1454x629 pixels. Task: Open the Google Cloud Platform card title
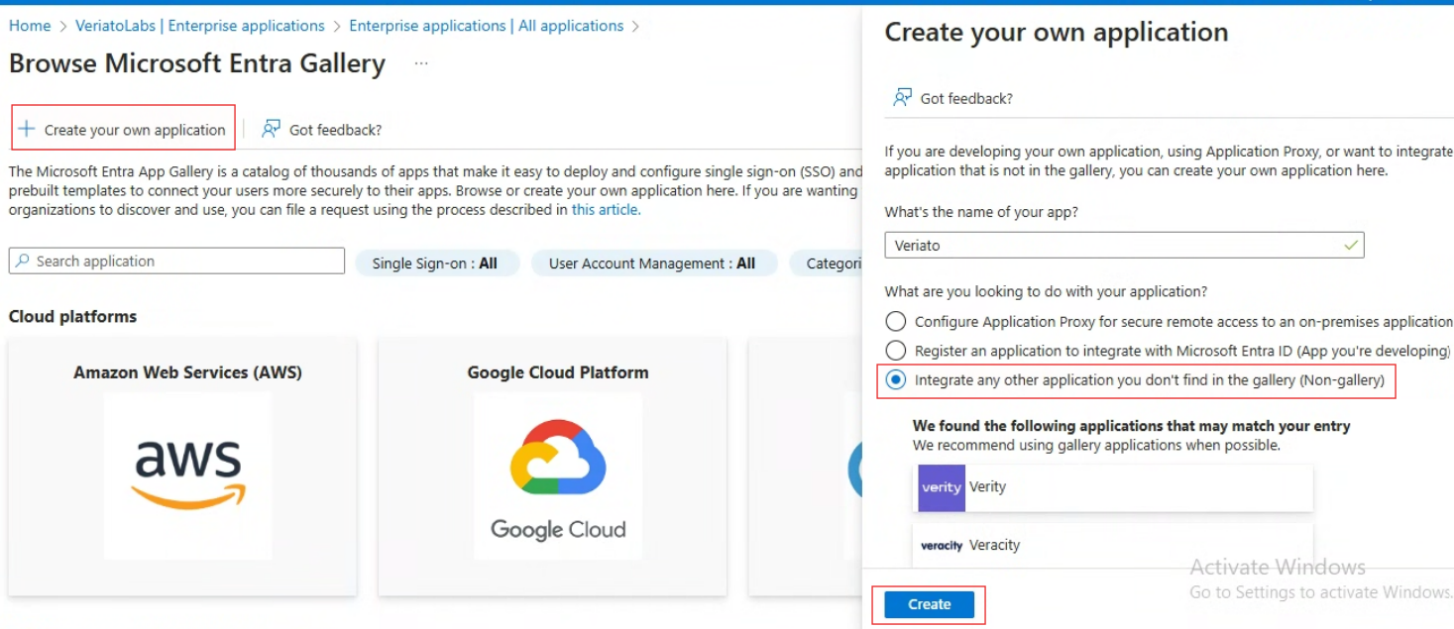tap(558, 373)
